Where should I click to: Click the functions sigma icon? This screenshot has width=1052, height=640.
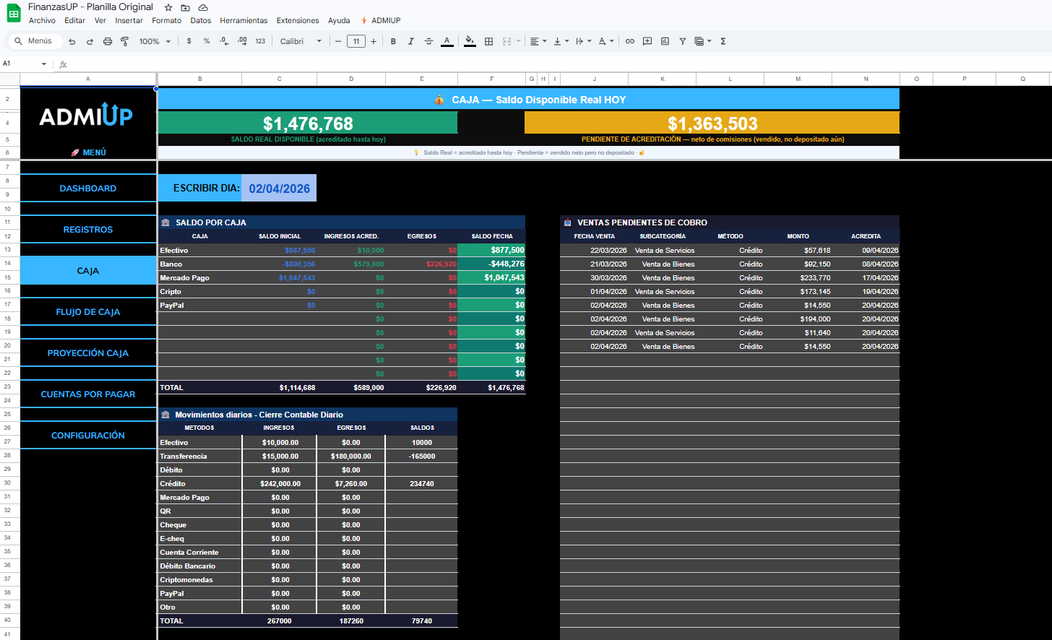(723, 41)
